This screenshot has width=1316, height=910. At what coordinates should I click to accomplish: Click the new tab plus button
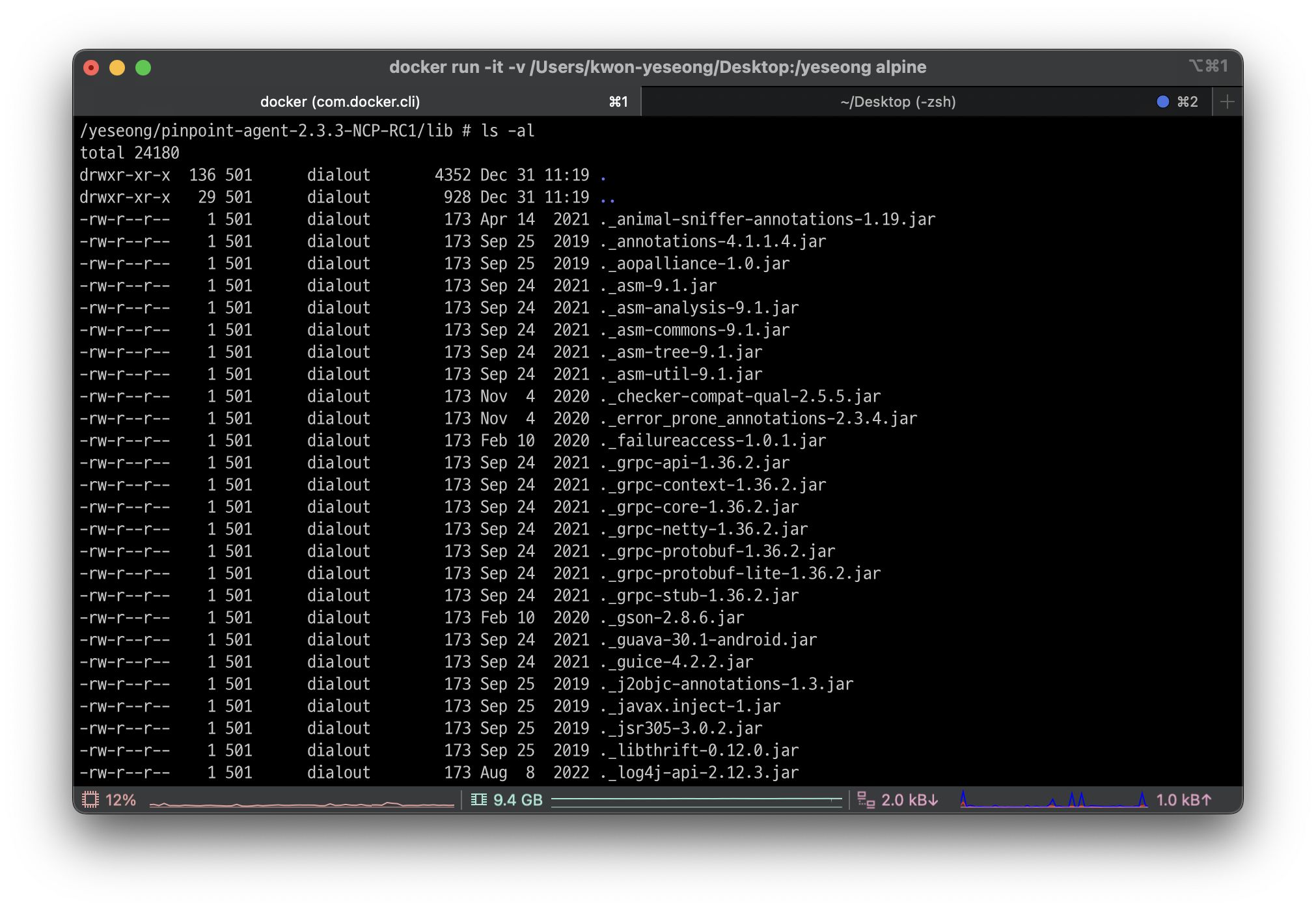(x=1227, y=102)
